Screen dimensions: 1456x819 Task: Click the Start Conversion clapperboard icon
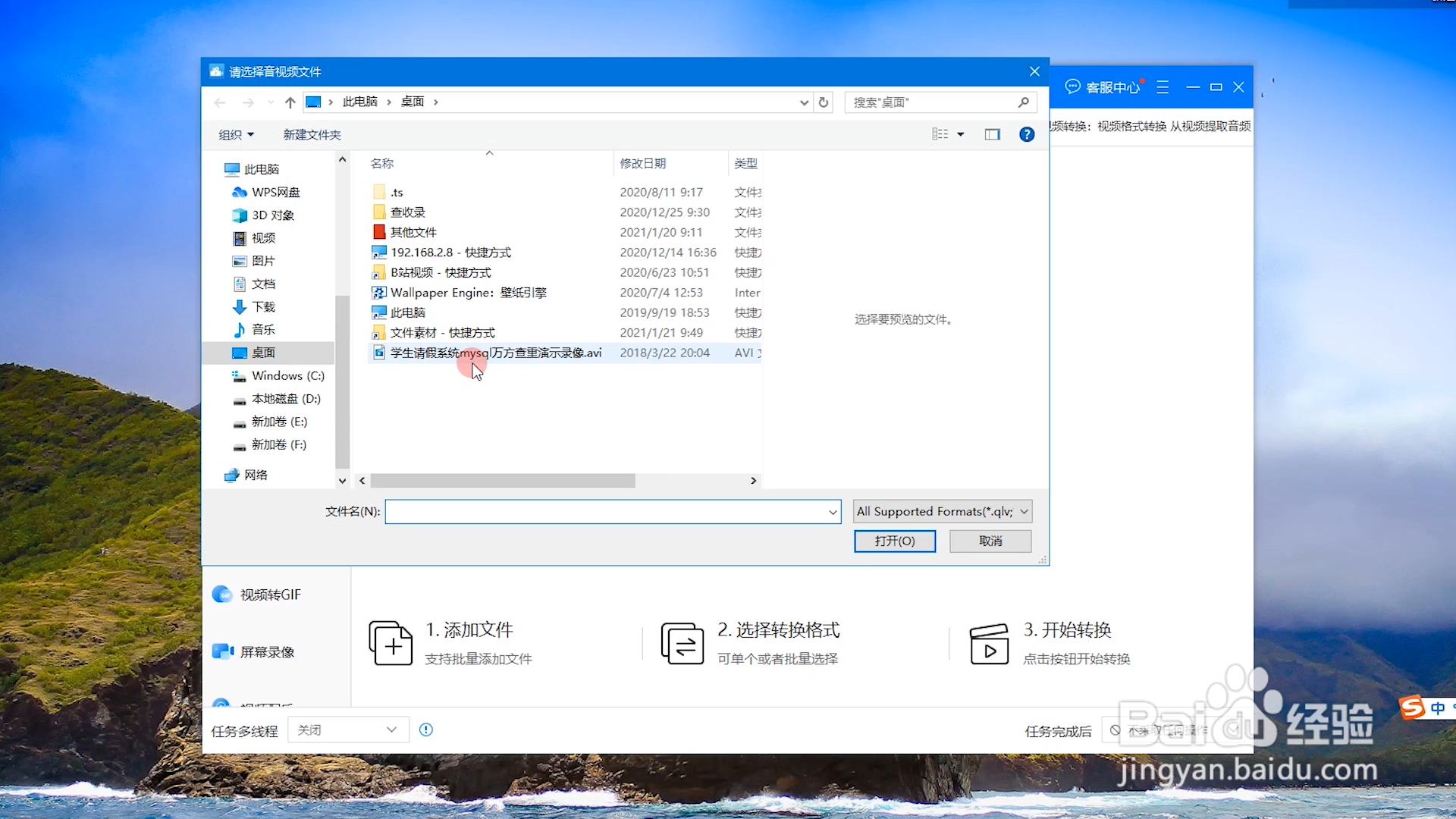[x=989, y=644]
